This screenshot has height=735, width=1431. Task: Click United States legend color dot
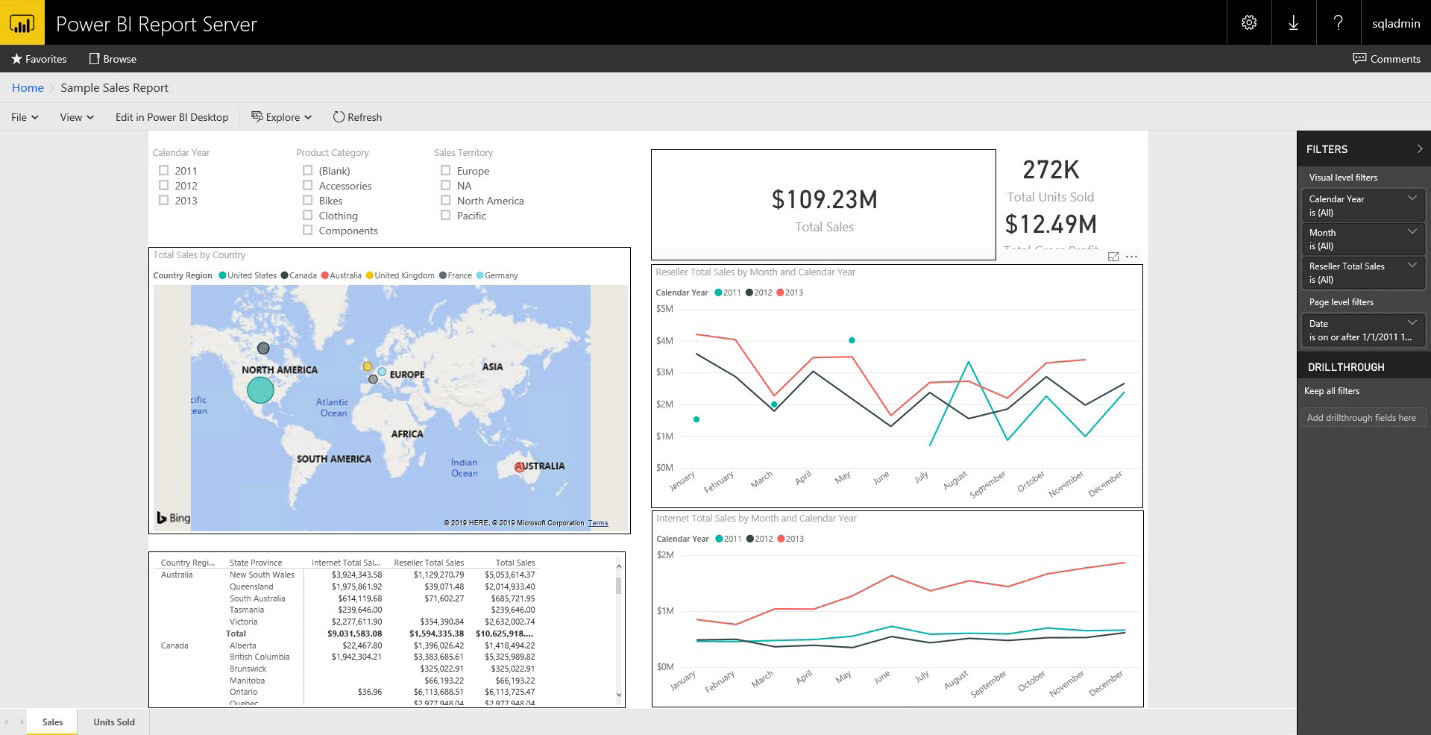222,275
